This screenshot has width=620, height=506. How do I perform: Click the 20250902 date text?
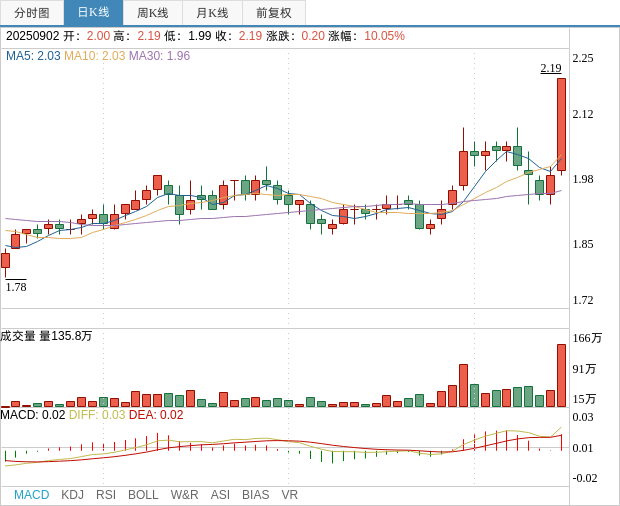[x=32, y=36]
